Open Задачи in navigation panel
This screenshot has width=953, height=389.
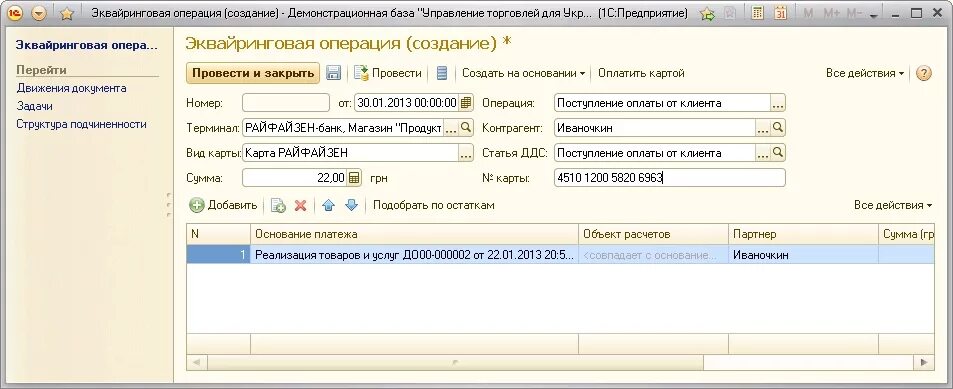tap(35, 106)
